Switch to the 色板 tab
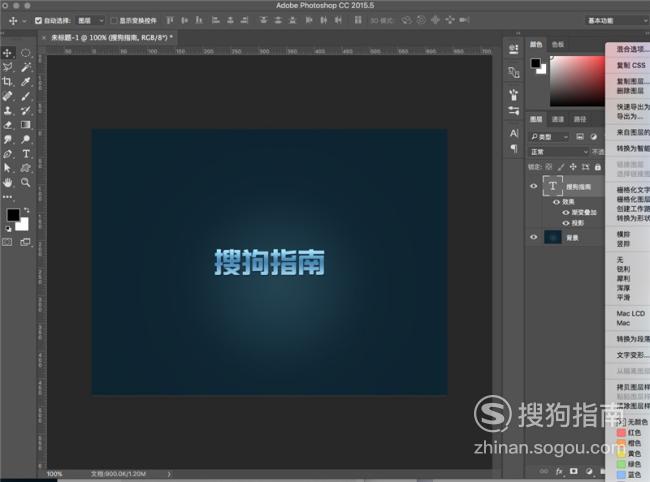650x482 pixels. point(558,44)
